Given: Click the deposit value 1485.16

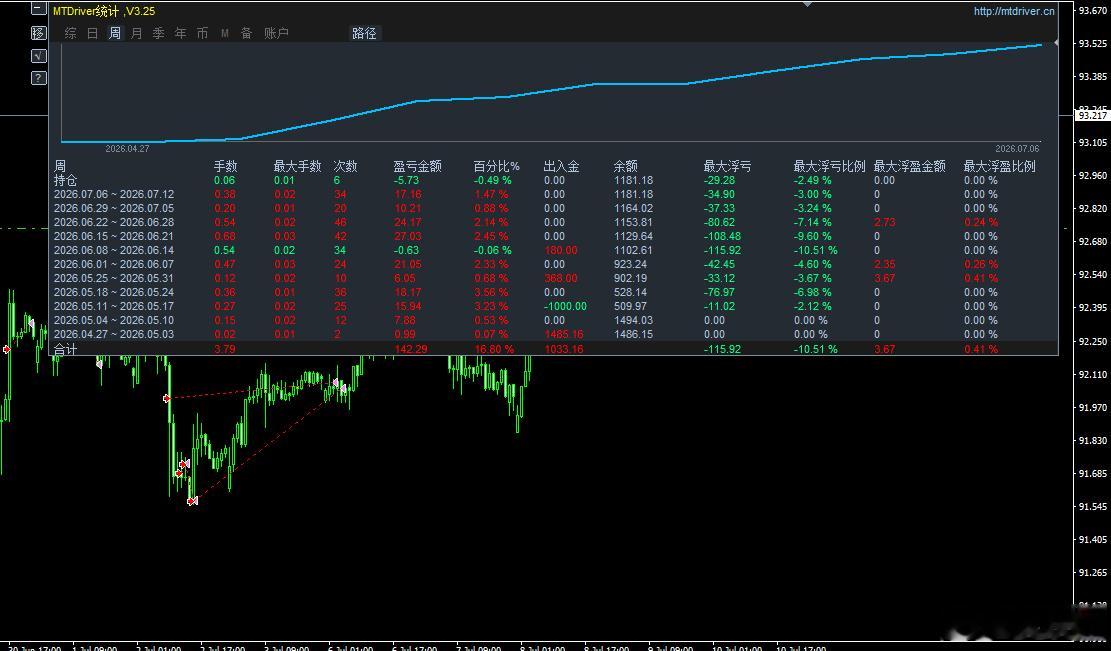Looking at the screenshot, I should click(564, 334).
